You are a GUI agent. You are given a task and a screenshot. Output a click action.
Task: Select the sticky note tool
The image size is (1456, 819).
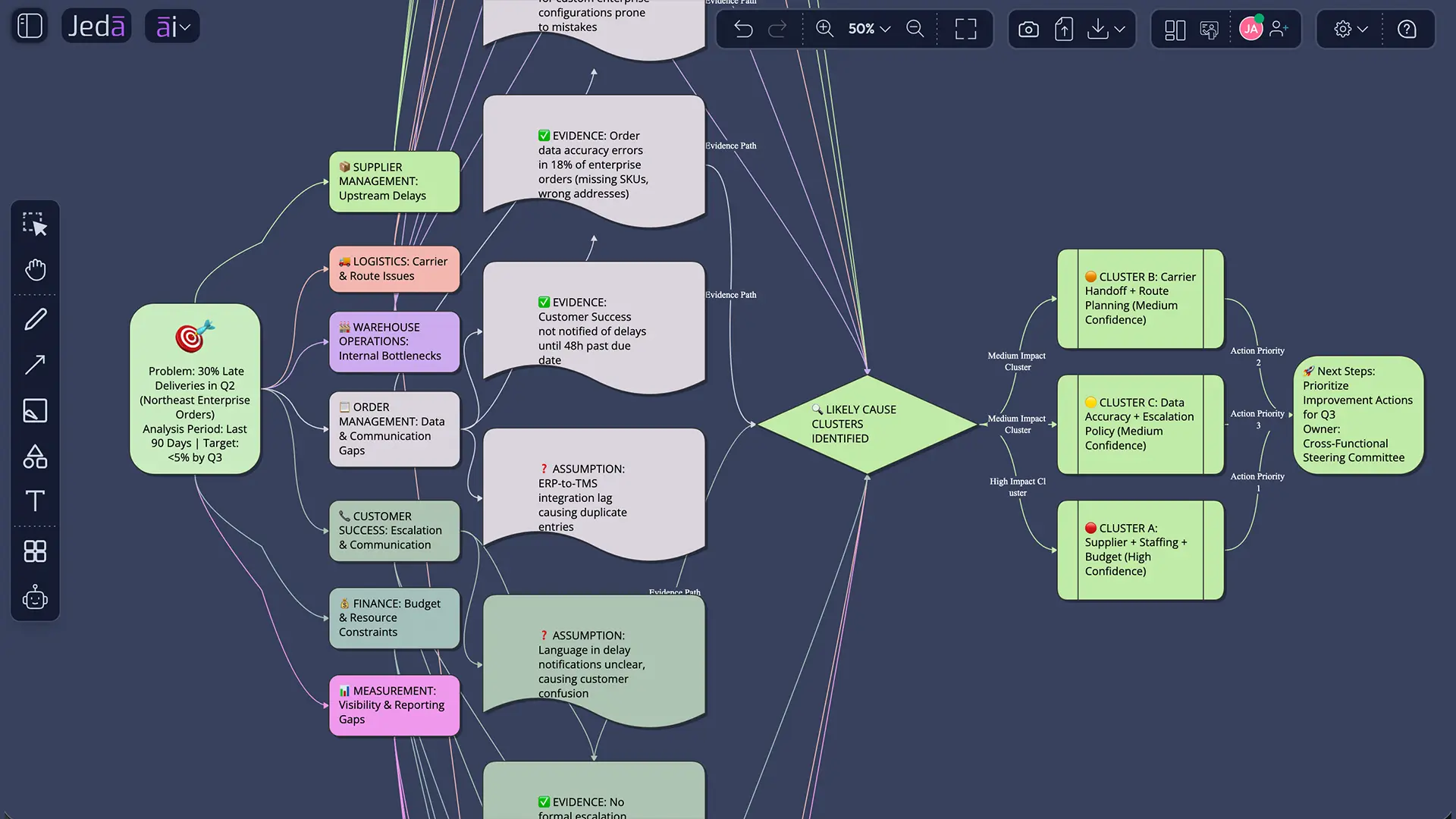pyautogui.click(x=35, y=410)
